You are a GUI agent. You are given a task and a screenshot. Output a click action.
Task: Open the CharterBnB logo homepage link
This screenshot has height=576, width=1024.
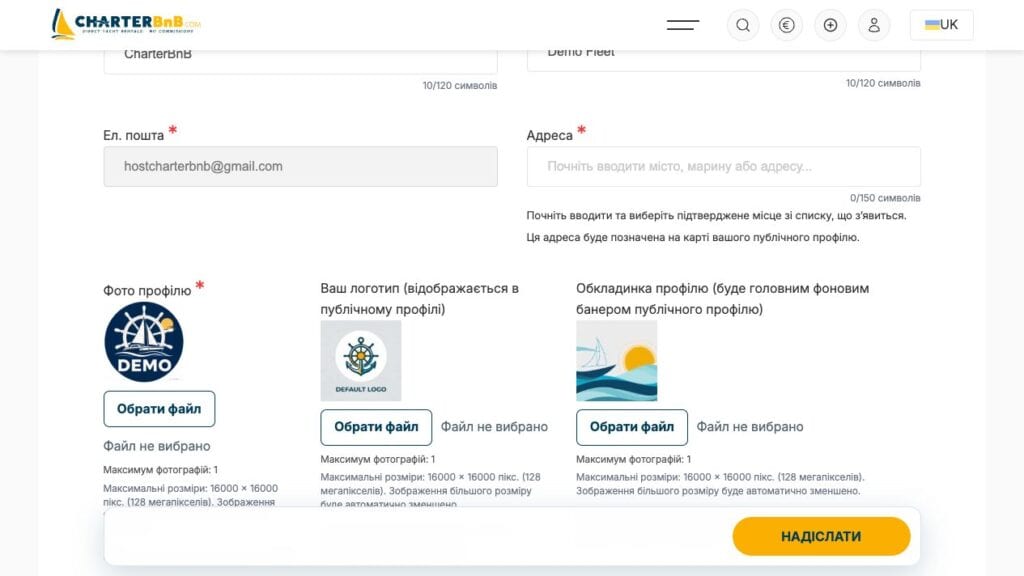click(x=127, y=25)
